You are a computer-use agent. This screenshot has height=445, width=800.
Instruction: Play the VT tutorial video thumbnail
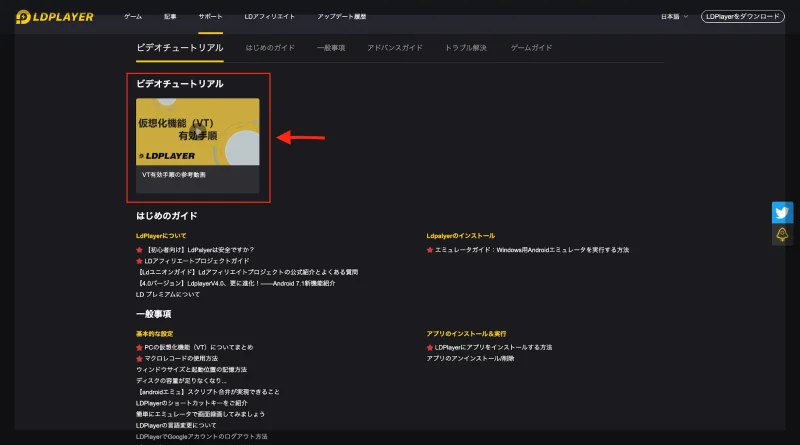tap(197, 132)
